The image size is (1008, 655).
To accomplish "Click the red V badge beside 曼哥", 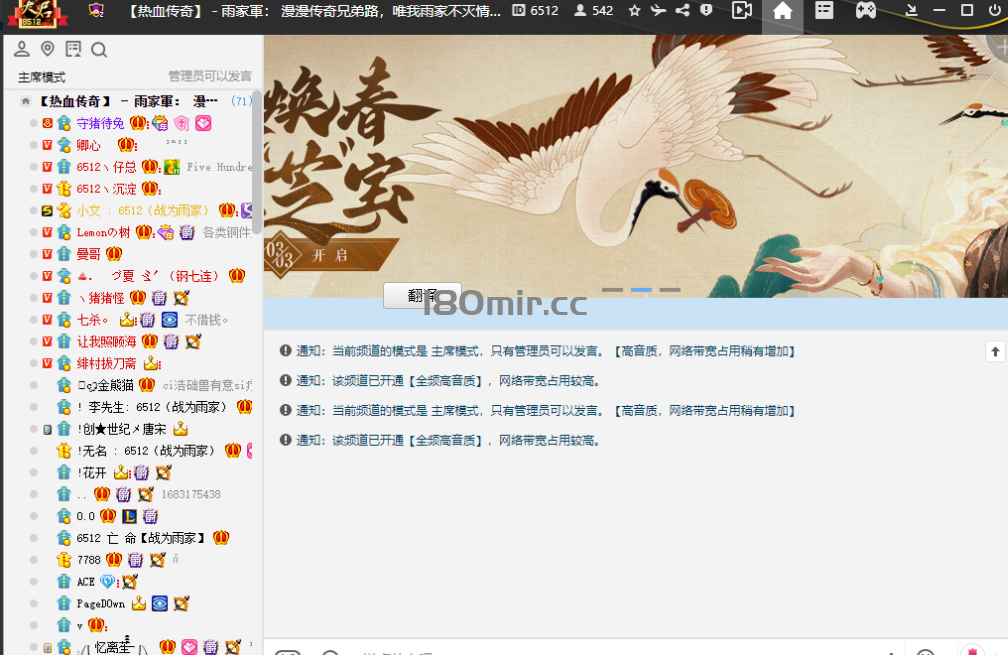I will click(x=48, y=255).
